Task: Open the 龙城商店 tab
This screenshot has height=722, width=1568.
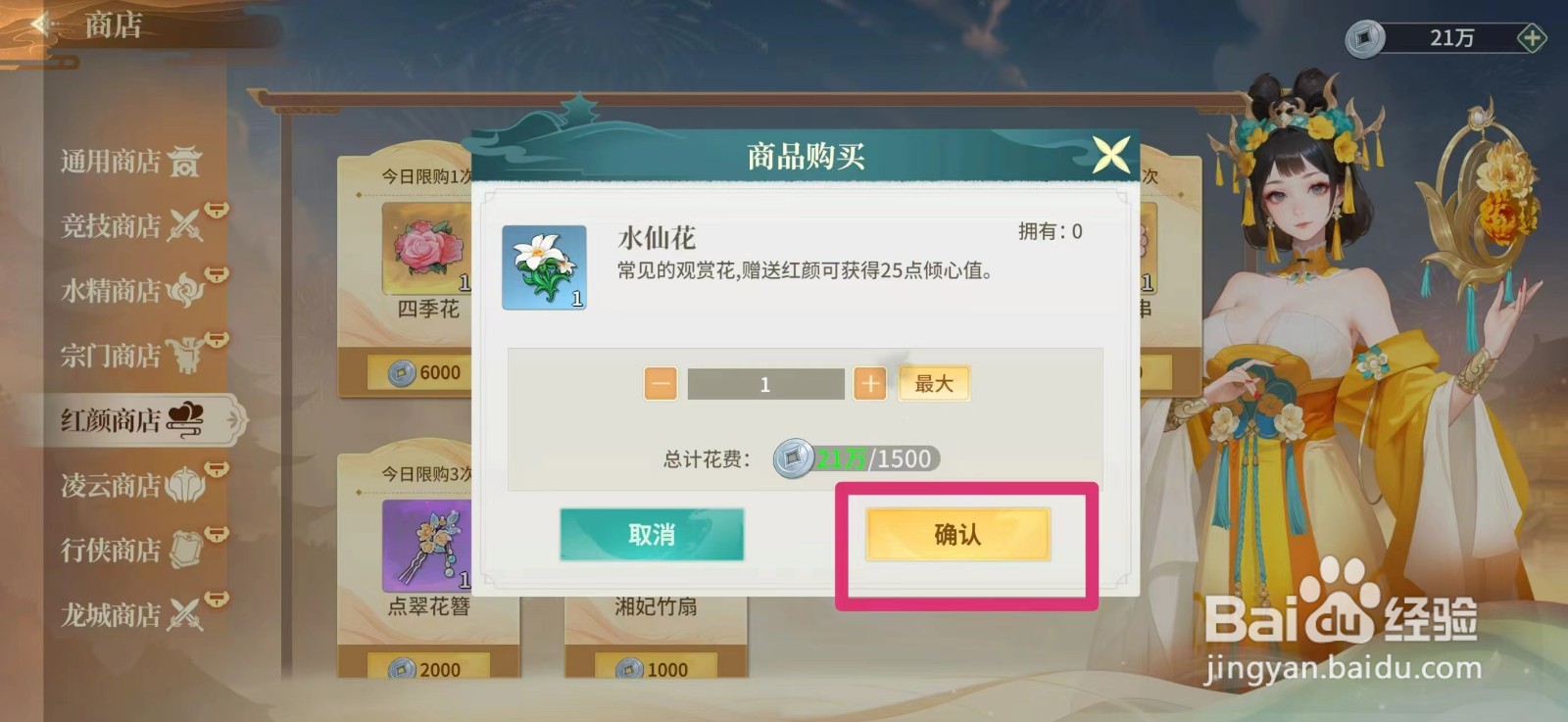Action: (x=131, y=615)
